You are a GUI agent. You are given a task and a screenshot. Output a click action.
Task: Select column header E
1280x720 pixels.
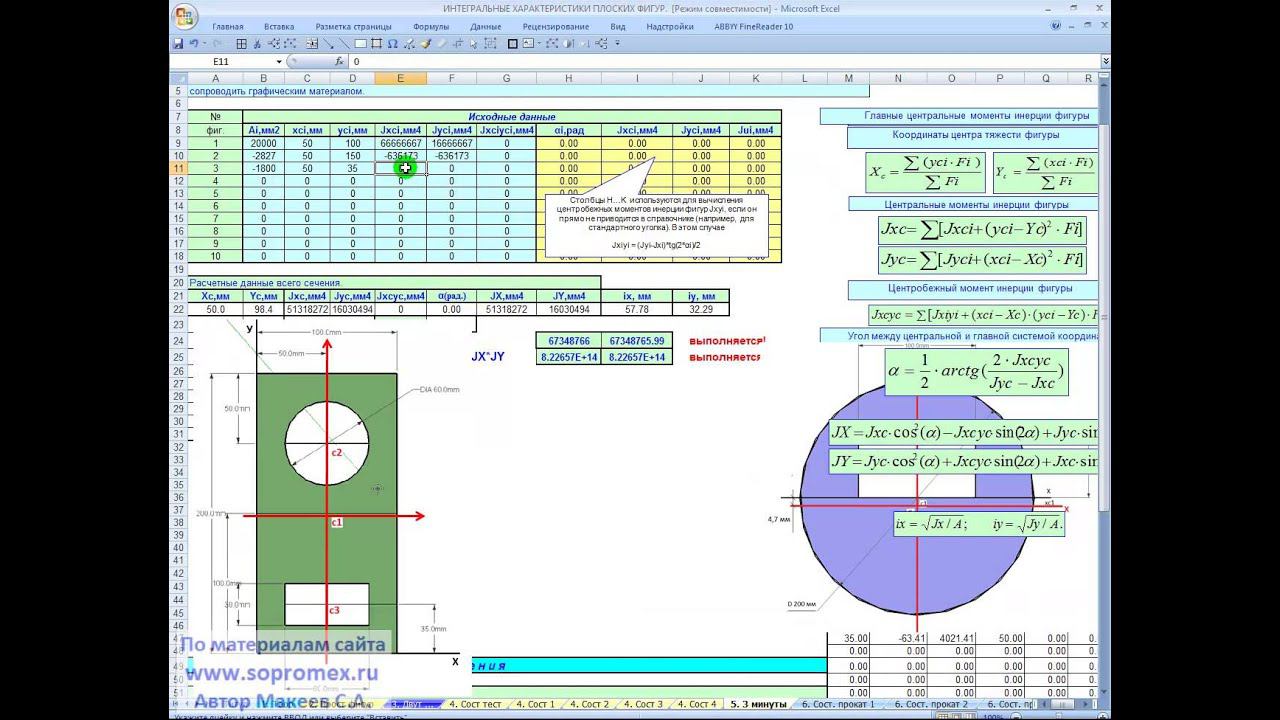[401, 78]
